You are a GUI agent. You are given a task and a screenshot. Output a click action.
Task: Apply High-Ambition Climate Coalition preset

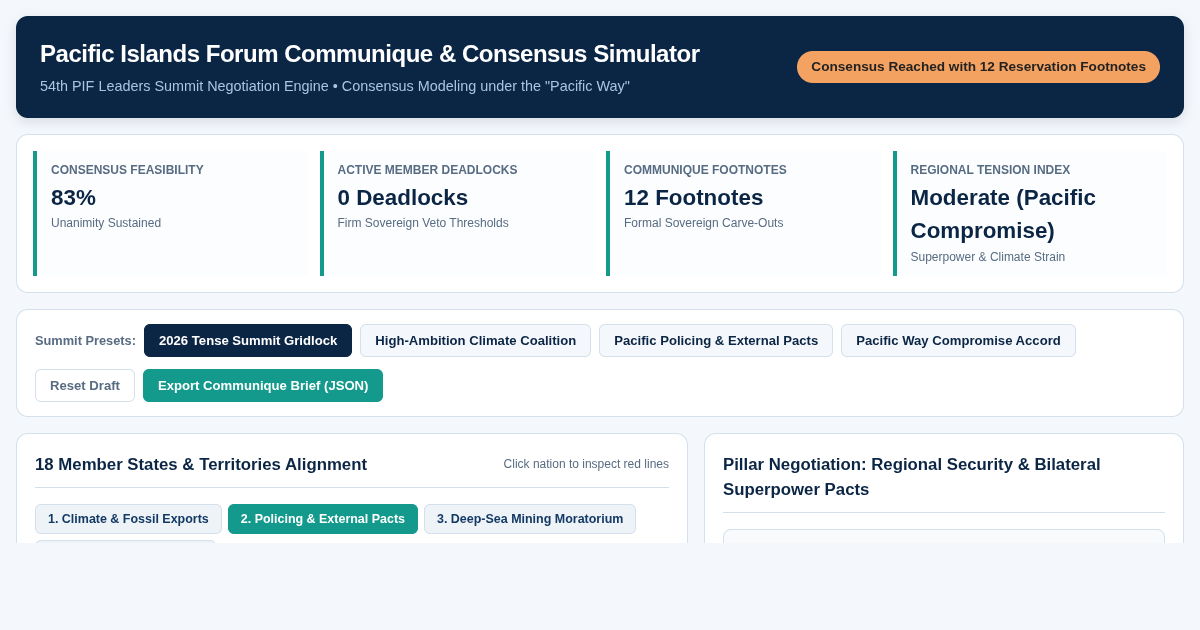coord(475,340)
